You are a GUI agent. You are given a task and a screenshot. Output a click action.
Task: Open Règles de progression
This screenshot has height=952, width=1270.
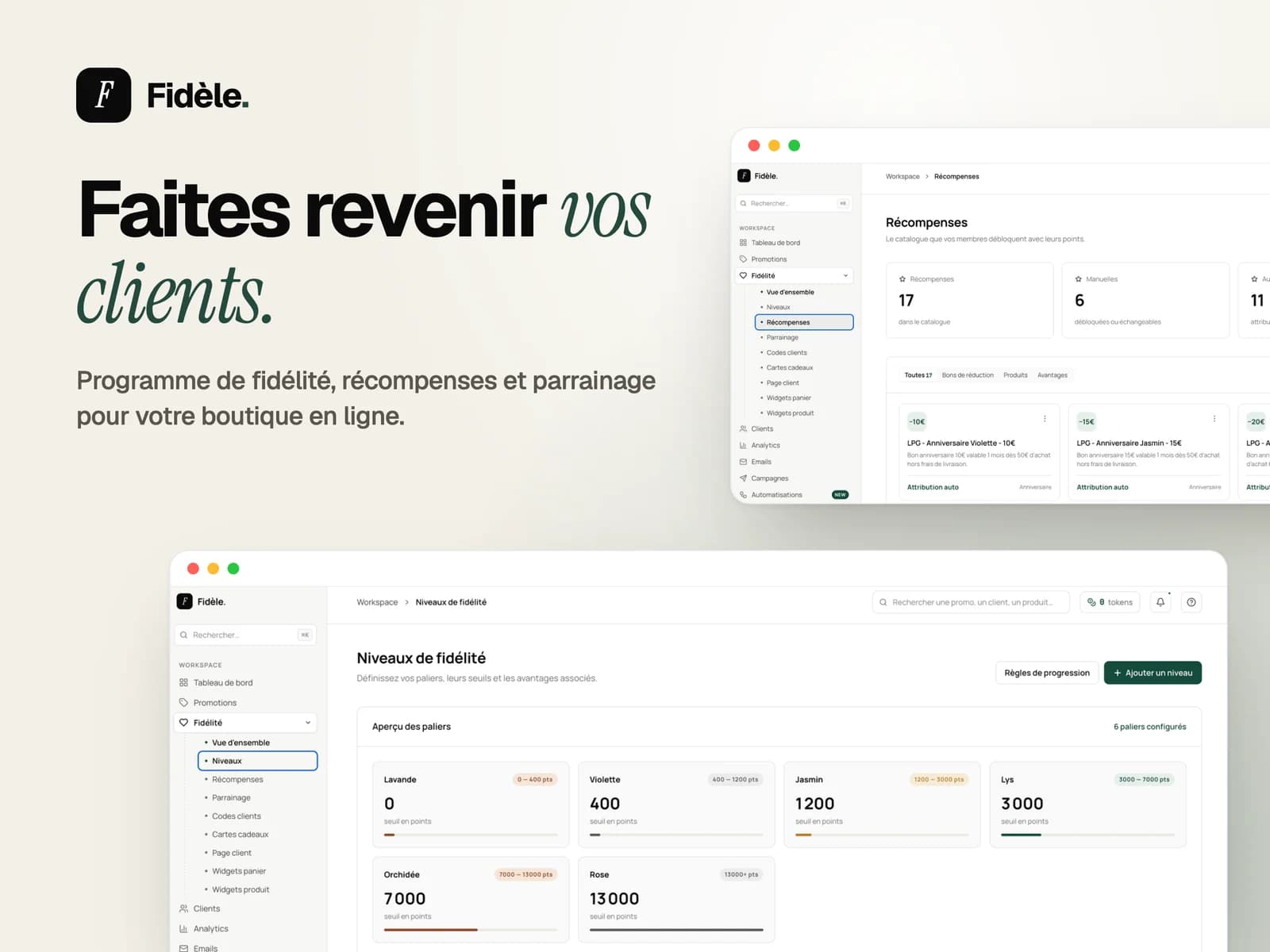[1047, 673]
